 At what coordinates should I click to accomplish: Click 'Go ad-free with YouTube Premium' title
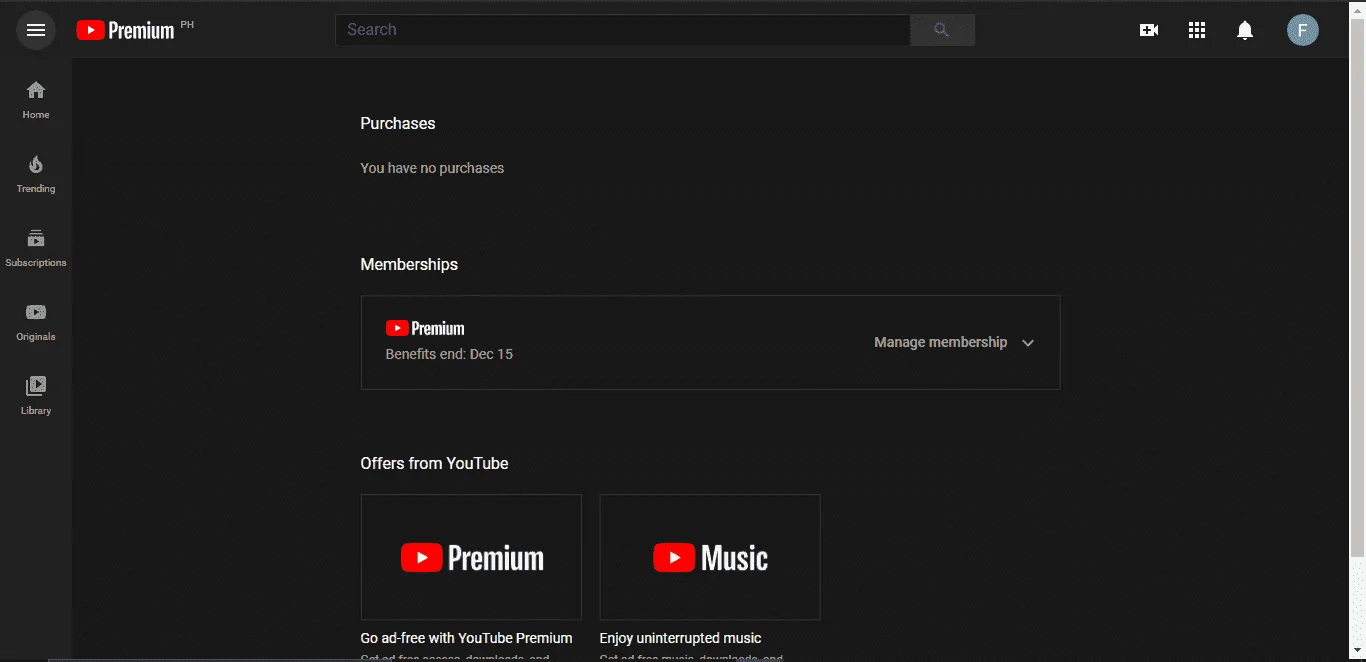coord(466,638)
